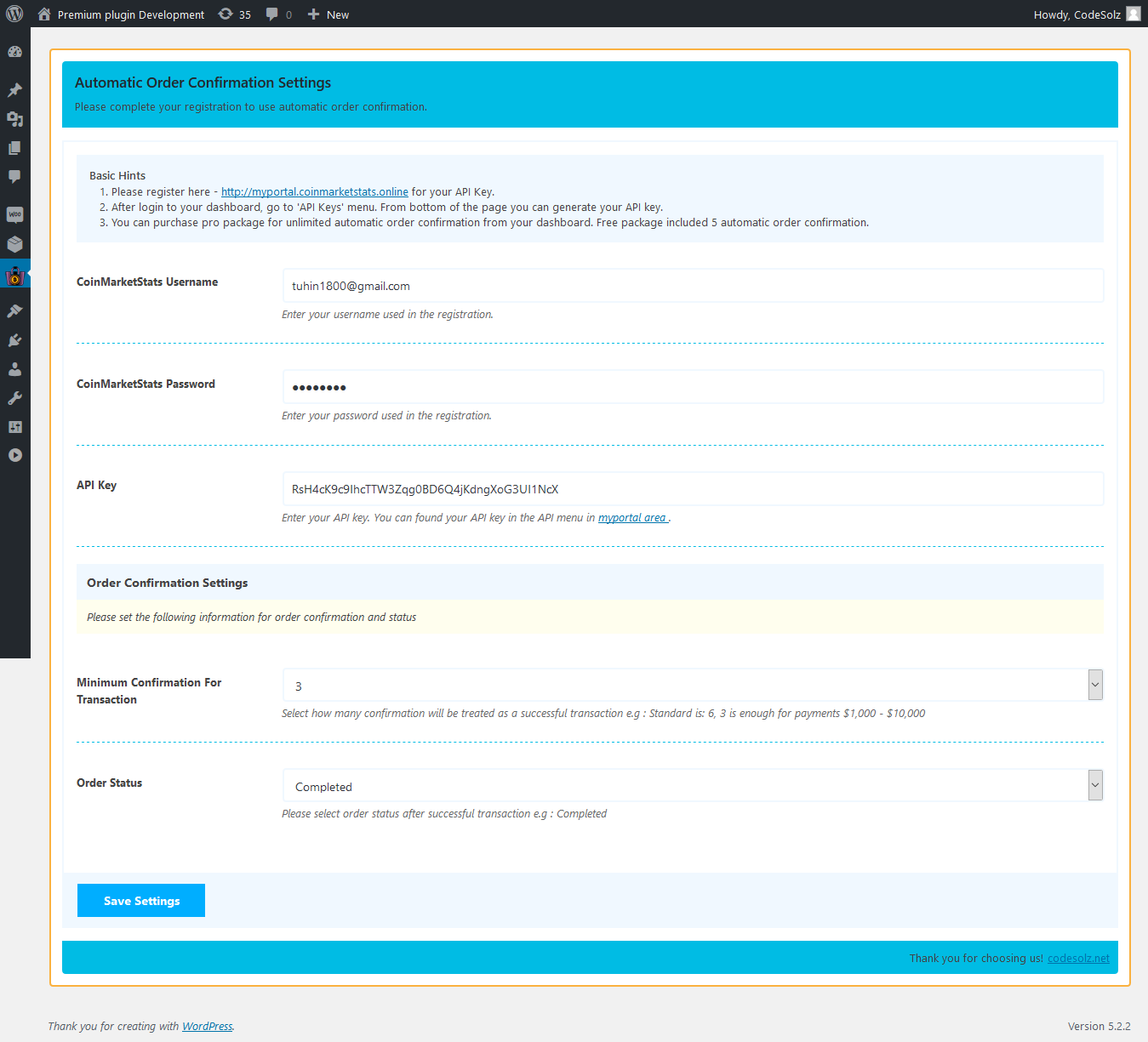Open the WooCommerce icon in sidebar

click(x=14, y=214)
